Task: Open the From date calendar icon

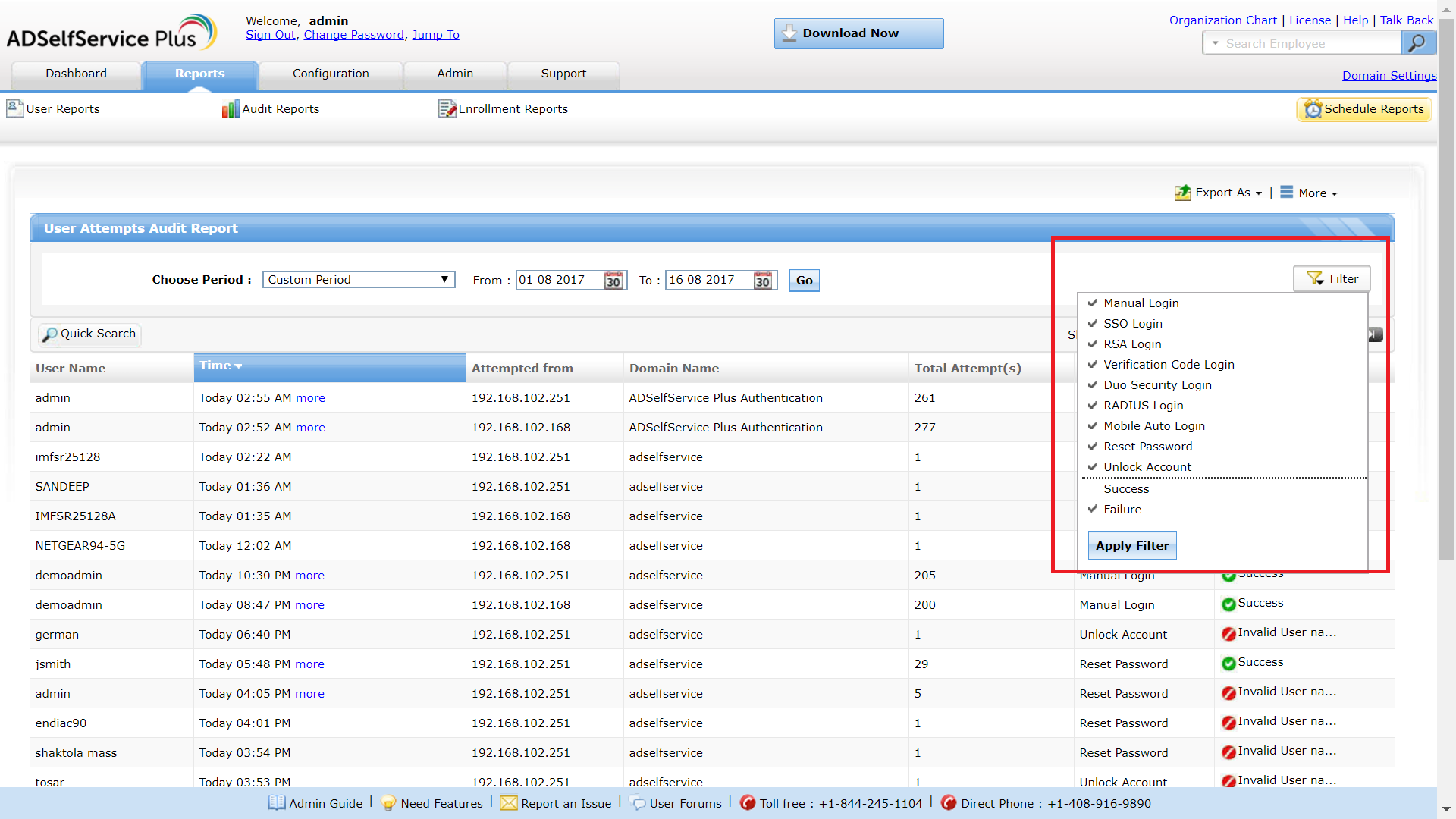Action: [613, 281]
